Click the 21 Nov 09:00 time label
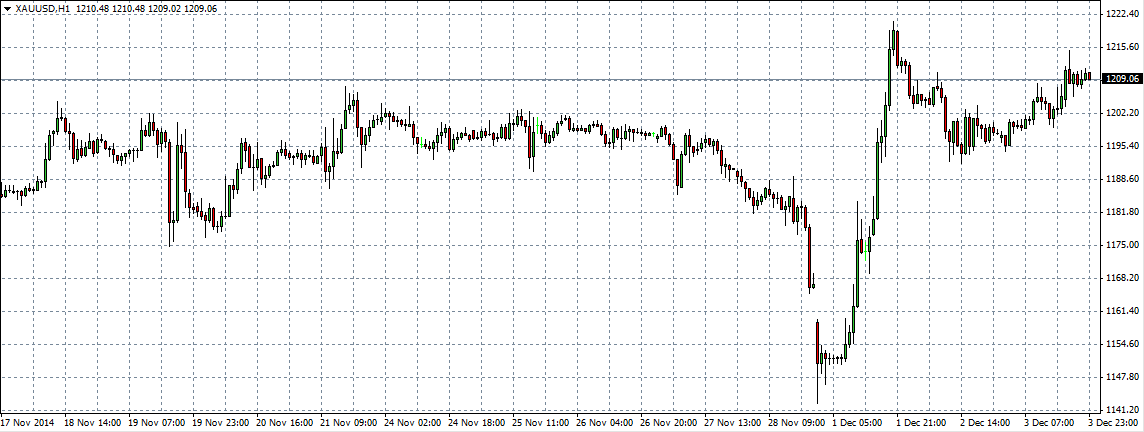 349,423
